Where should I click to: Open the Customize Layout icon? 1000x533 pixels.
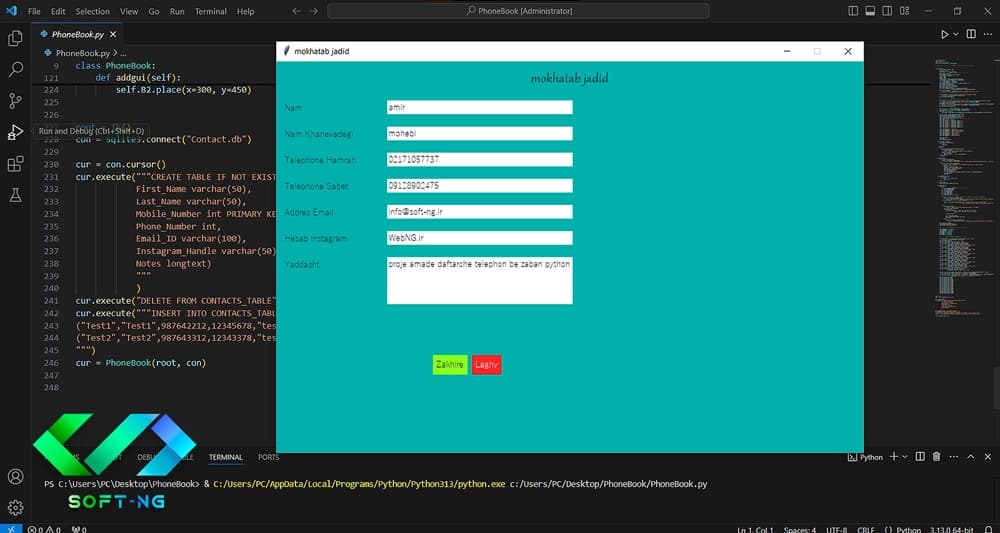(904, 11)
